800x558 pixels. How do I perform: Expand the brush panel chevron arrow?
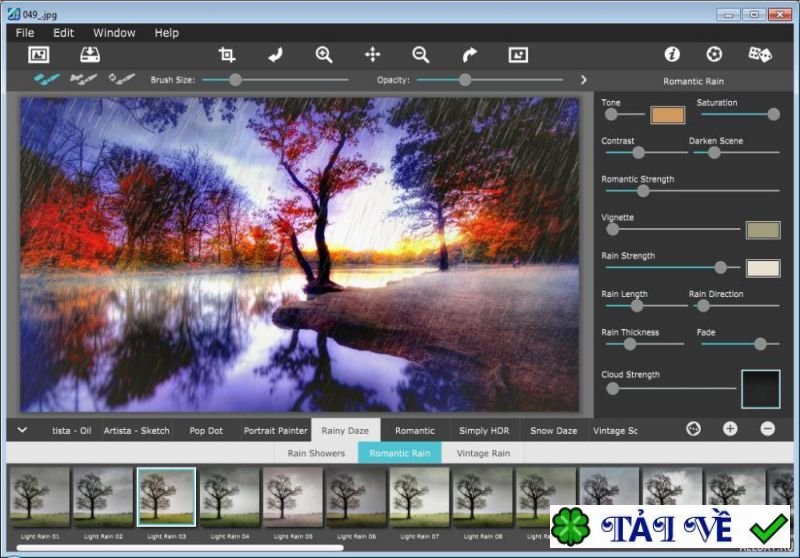click(x=584, y=80)
